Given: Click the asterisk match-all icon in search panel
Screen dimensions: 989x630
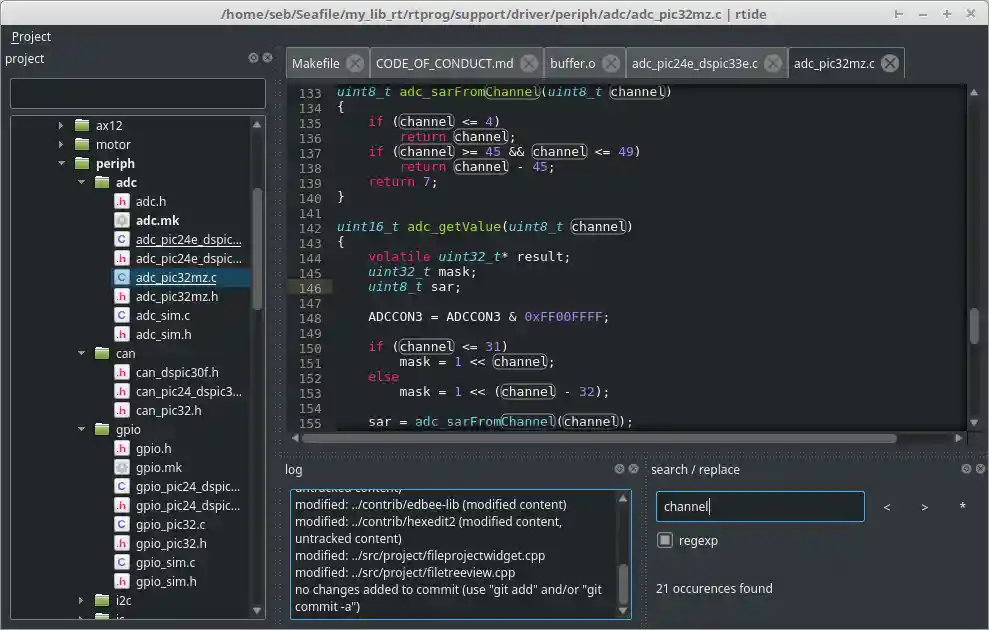Looking at the screenshot, I should [961, 506].
